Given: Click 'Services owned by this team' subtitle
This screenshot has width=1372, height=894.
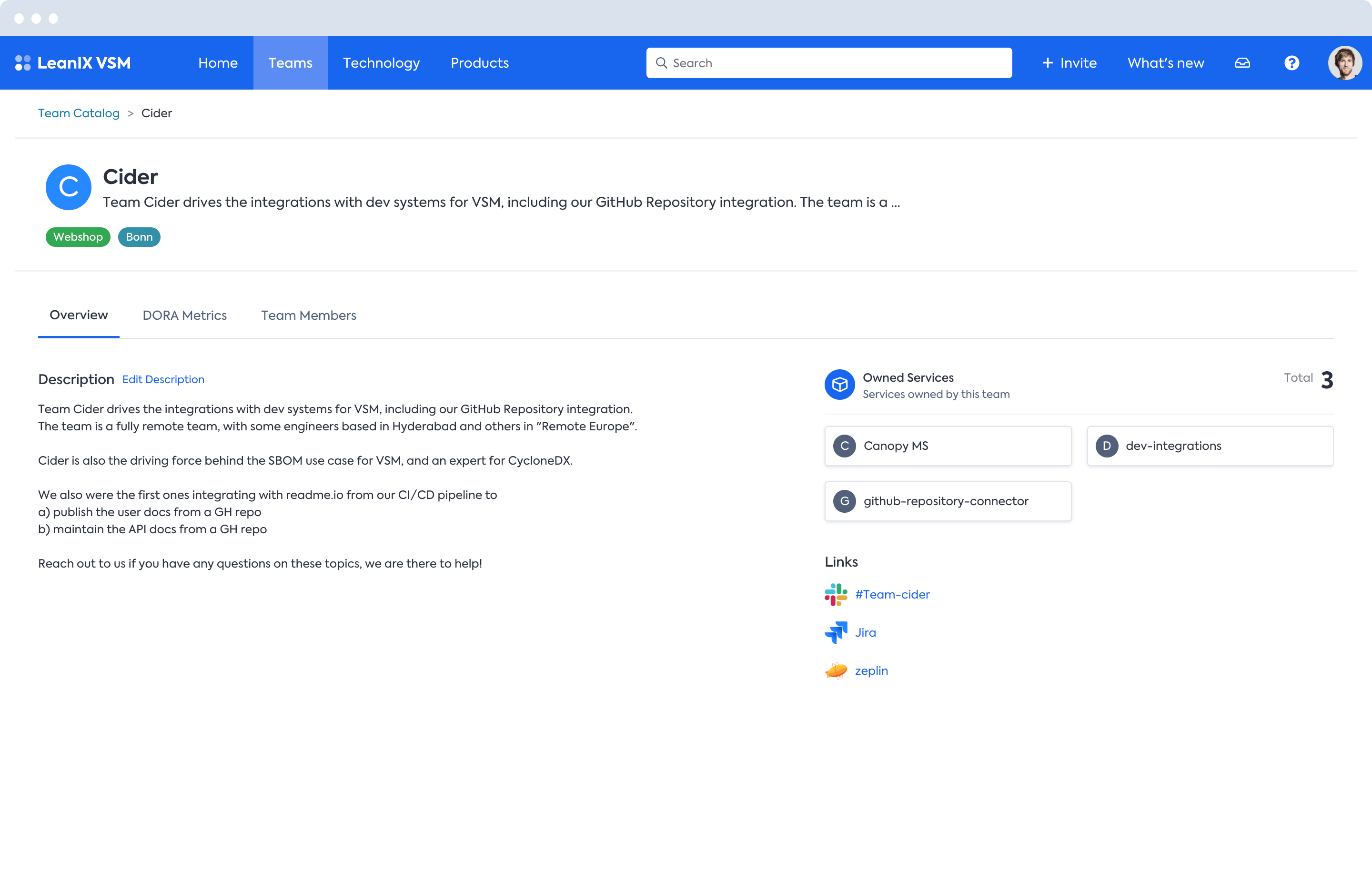Looking at the screenshot, I should pyautogui.click(x=936, y=395).
